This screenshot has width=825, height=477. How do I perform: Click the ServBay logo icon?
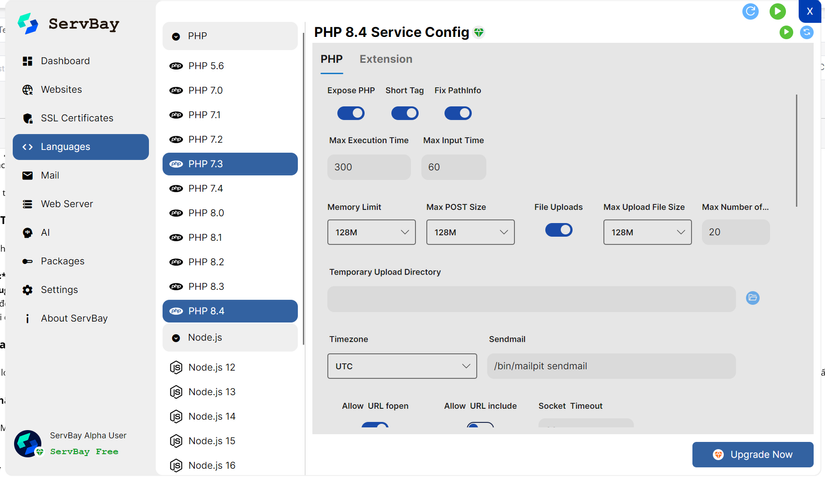click(x=28, y=24)
